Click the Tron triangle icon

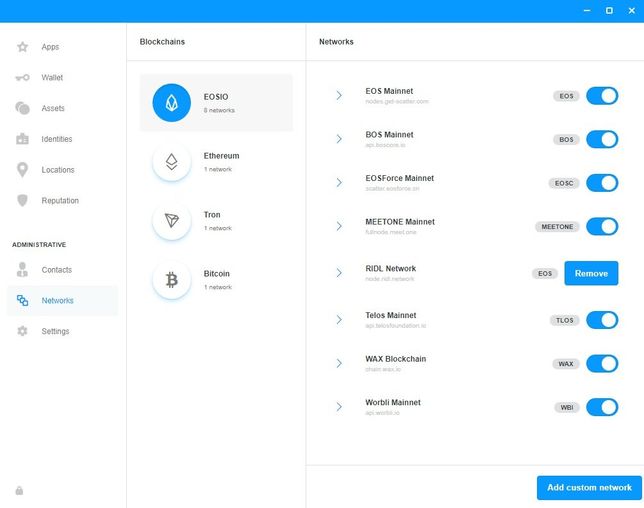171,221
